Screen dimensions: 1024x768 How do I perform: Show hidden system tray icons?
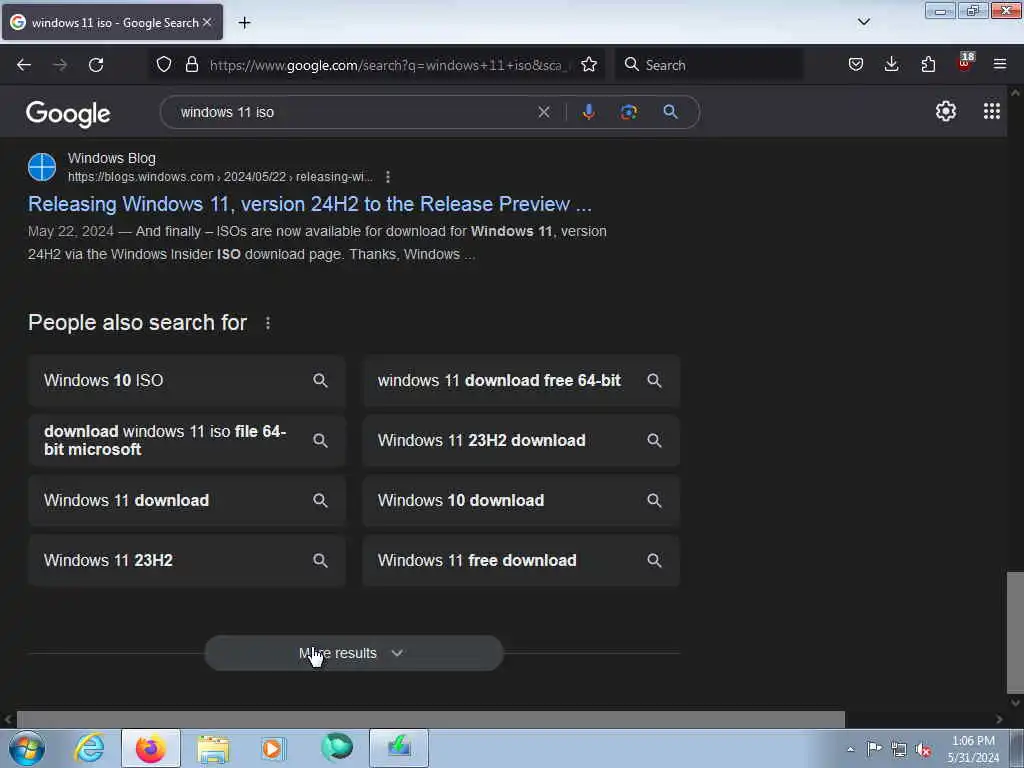coord(850,750)
